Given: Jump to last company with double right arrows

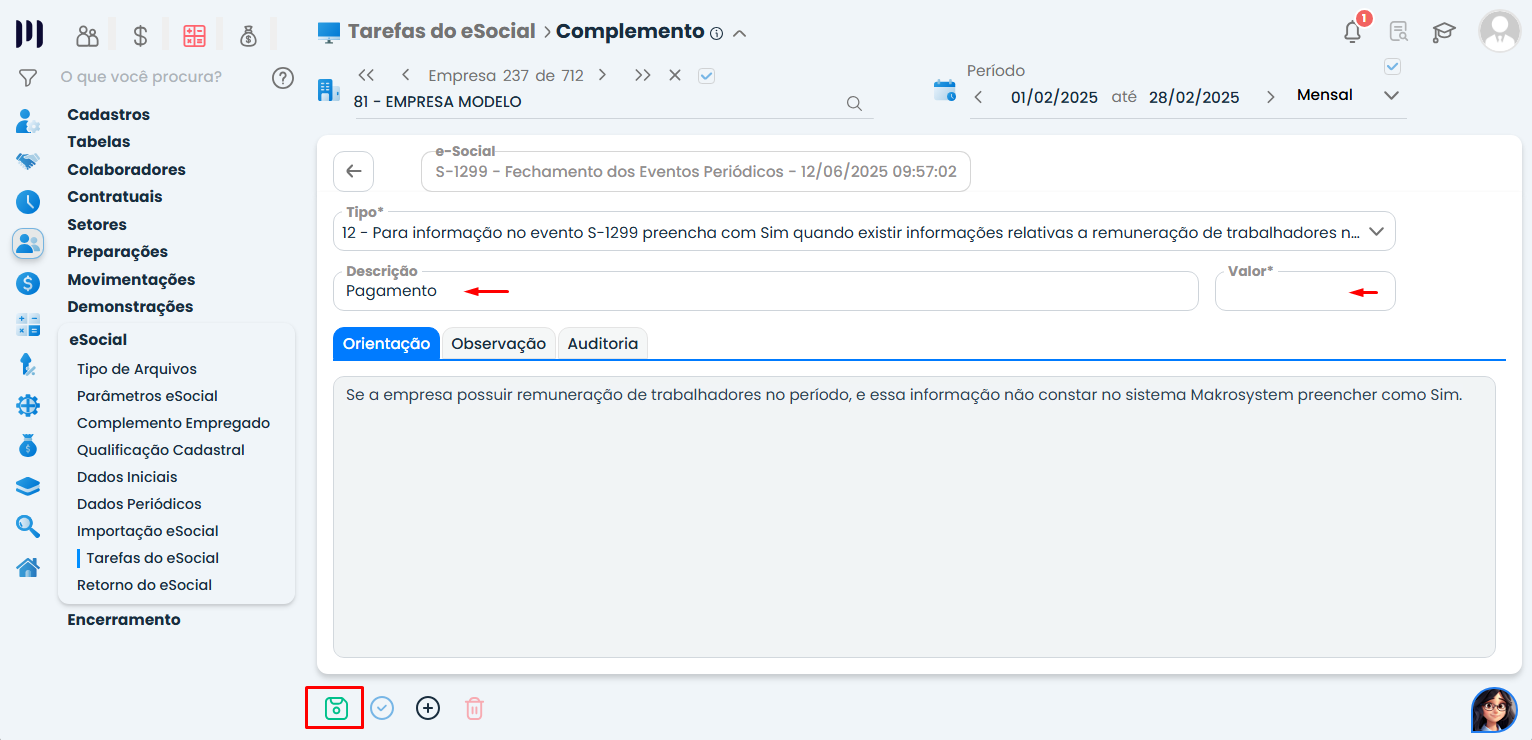Looking at the screenshot, I should (642, 75).
